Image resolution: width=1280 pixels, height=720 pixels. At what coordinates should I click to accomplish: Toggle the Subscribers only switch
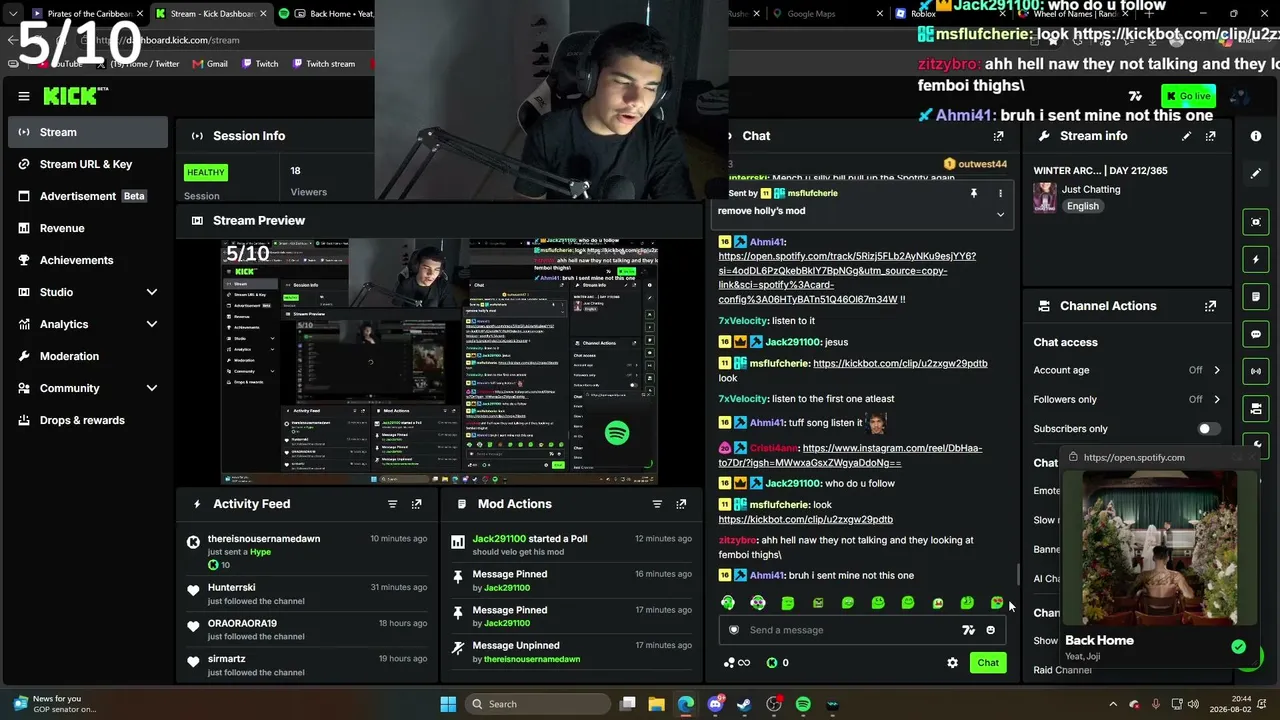(x=1208, y=429)
